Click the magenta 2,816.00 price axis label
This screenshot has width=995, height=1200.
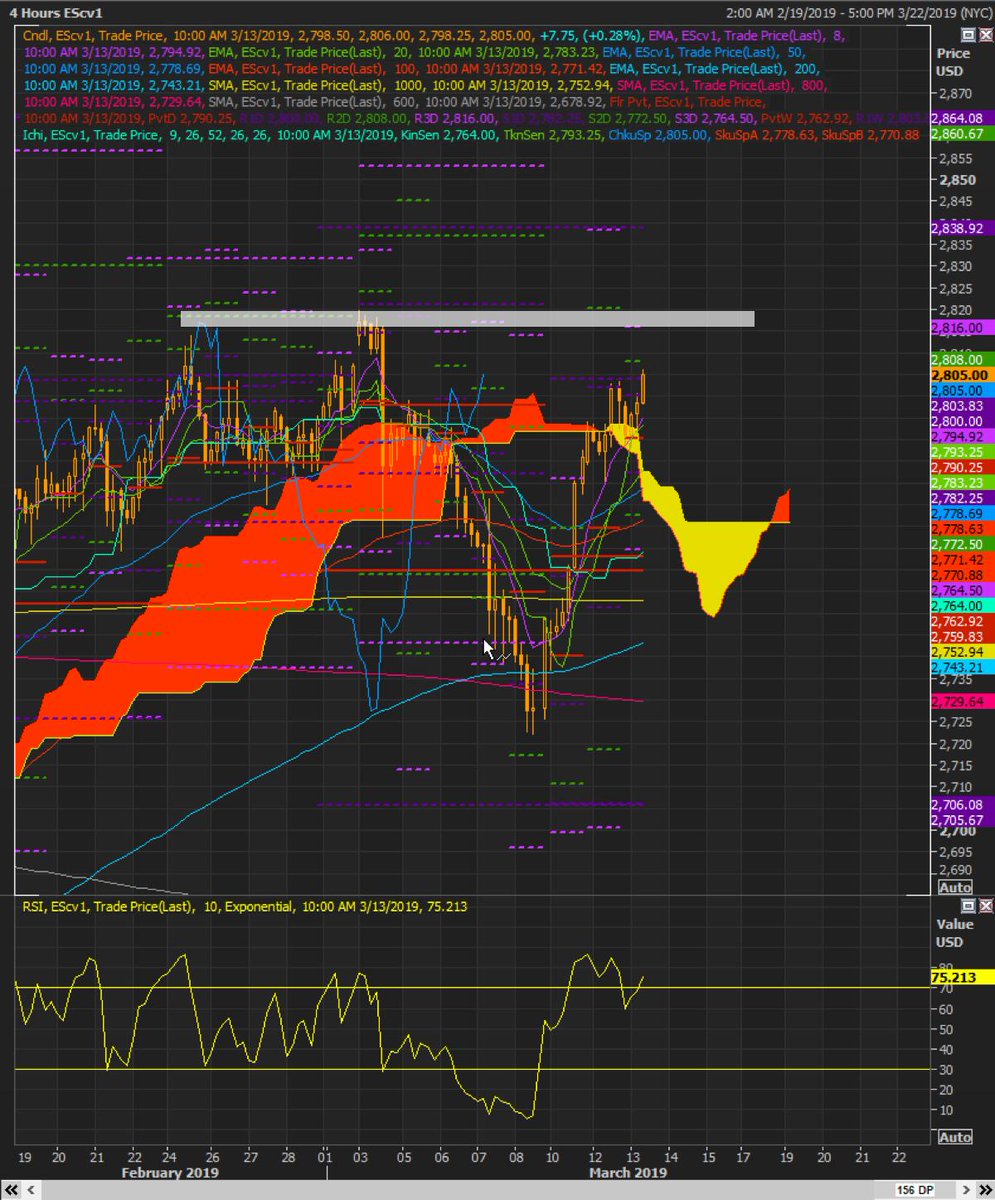pyautogui.click(x=961, y=327)
